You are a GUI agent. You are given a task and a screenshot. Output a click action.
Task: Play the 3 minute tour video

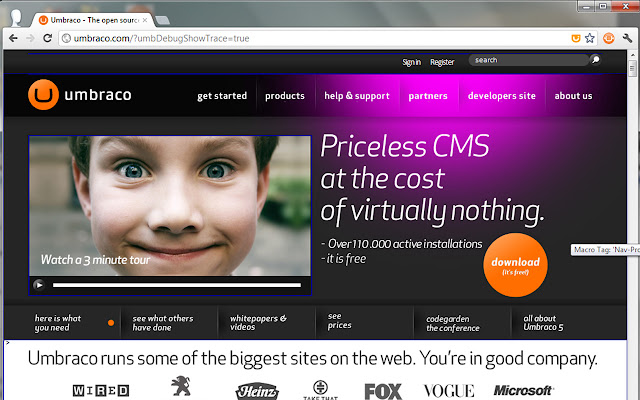pyautogui.click(x=39, y=284)
